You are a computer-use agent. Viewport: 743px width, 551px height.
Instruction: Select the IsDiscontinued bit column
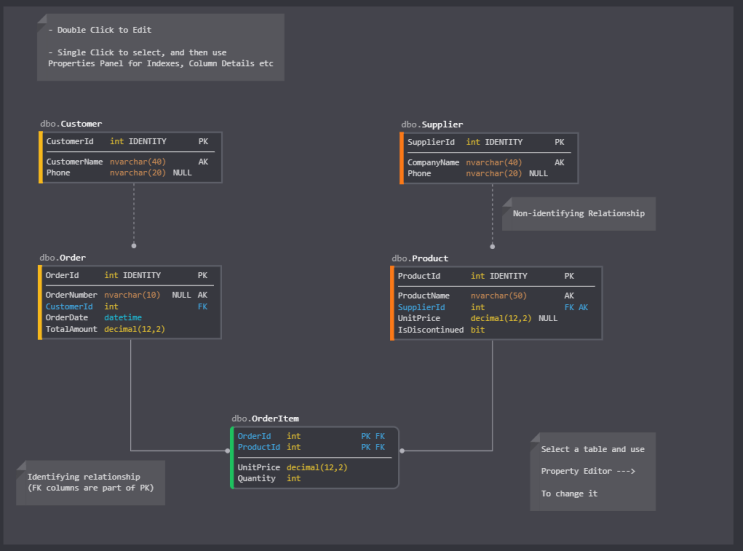click(x=431, y=329)
